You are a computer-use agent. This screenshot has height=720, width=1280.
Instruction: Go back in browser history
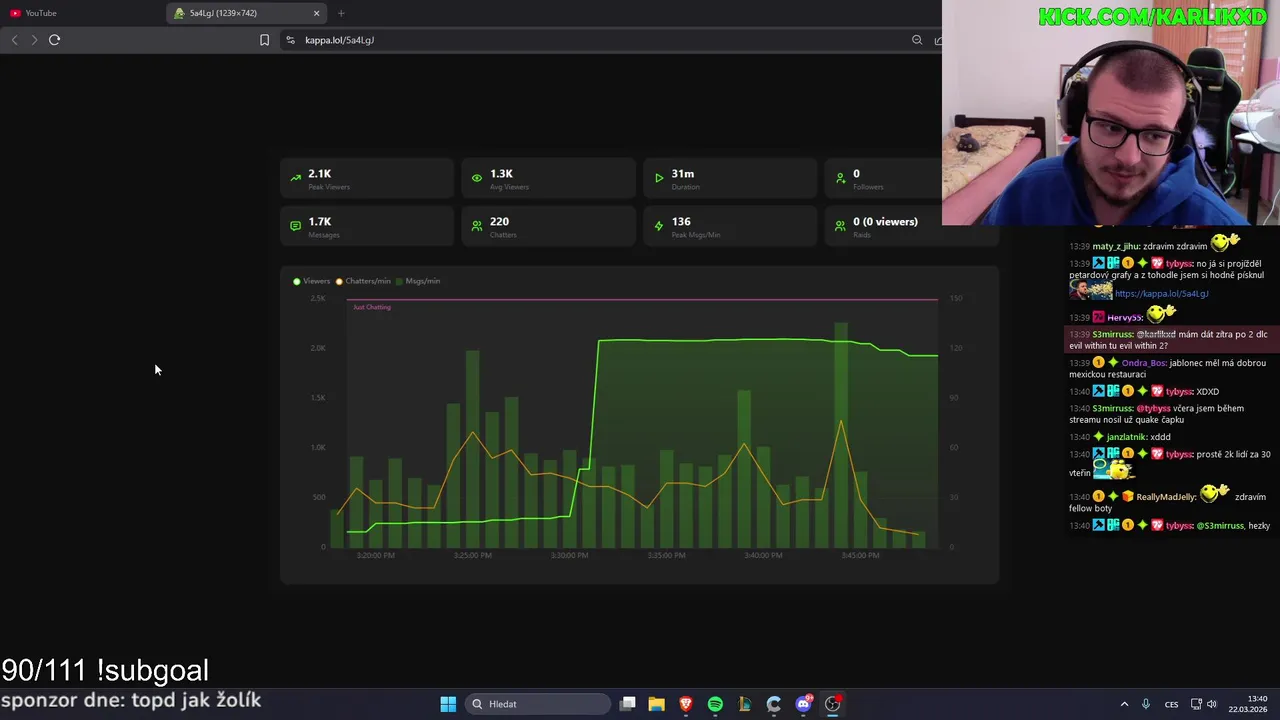[14, 40]
